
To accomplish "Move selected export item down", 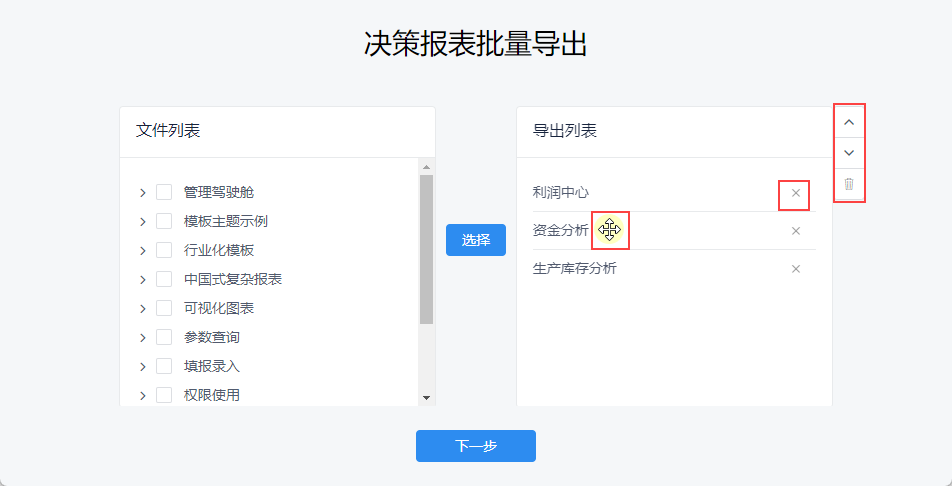I will coord(849,153).
